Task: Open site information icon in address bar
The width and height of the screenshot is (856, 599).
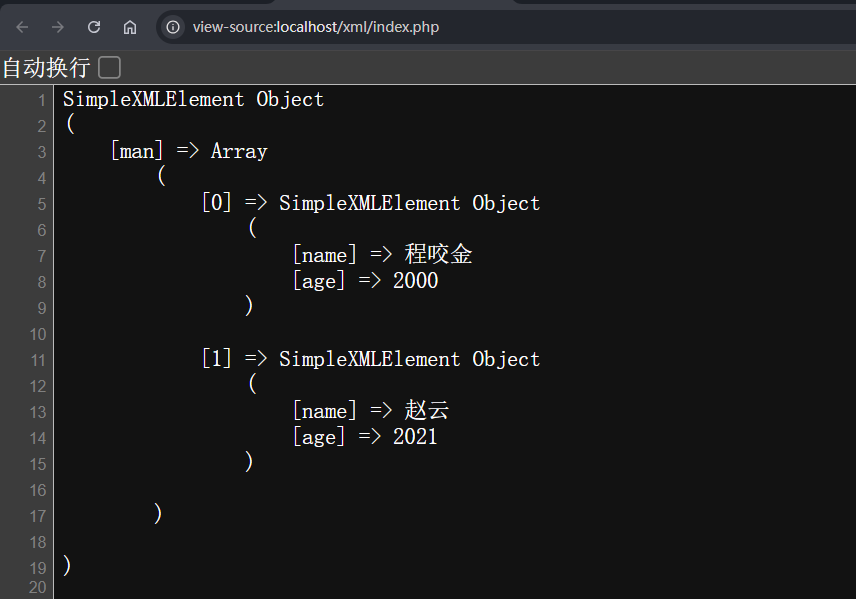Action: coord(174,27)
